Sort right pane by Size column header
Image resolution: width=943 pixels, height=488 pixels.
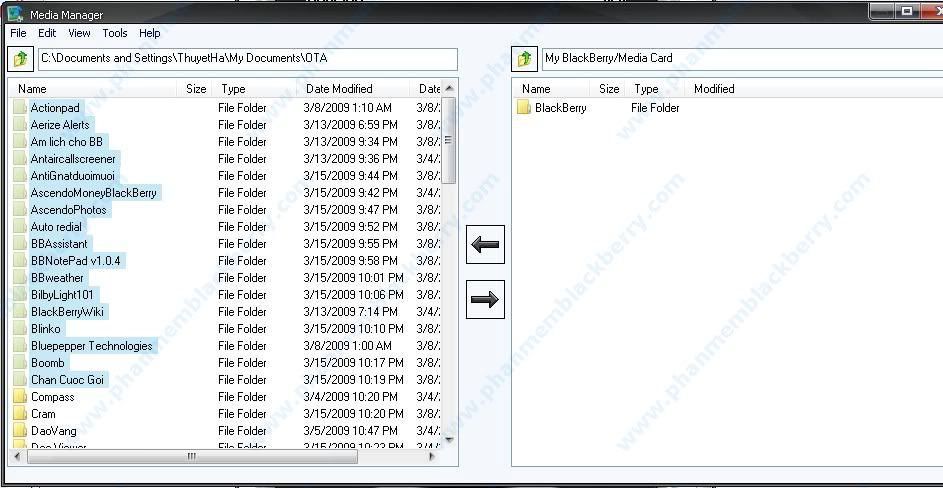[609, 88]
